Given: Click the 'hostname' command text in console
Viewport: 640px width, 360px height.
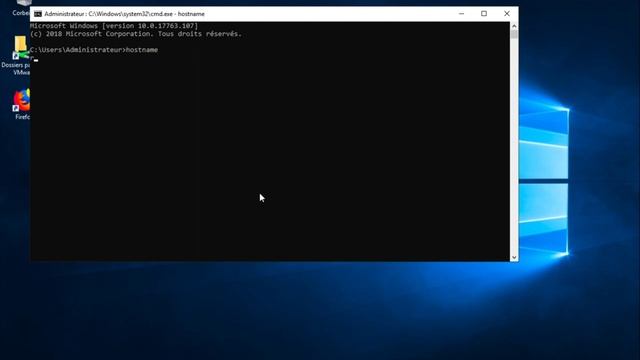Looking at the screenshot, I should (142, 50).
